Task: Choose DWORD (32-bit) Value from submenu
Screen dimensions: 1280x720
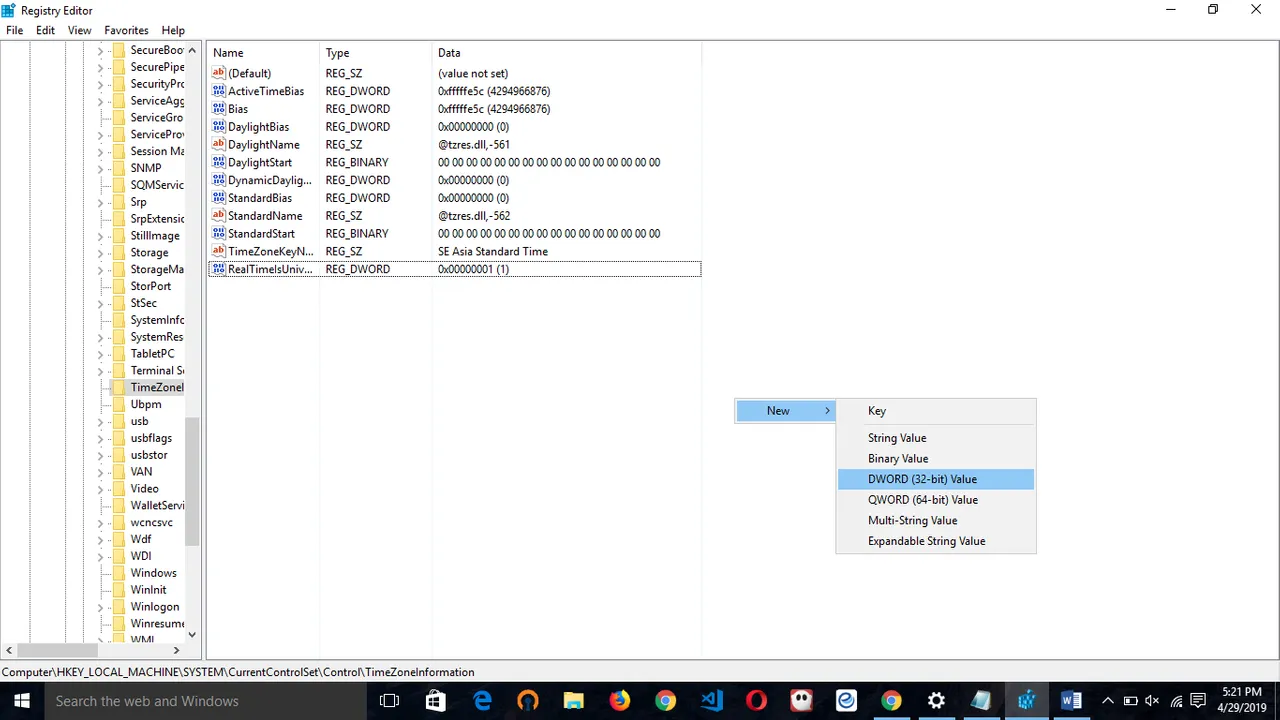Action: coord(936,479)
